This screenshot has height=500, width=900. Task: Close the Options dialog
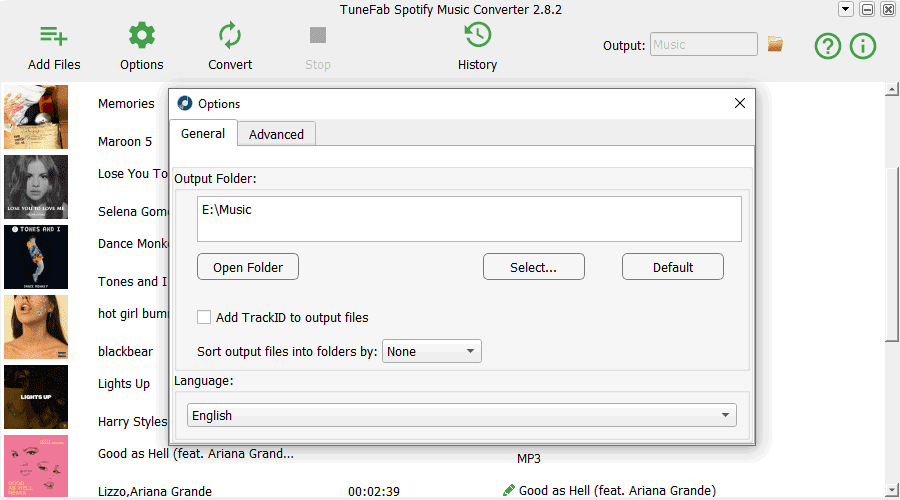(740, 103)
